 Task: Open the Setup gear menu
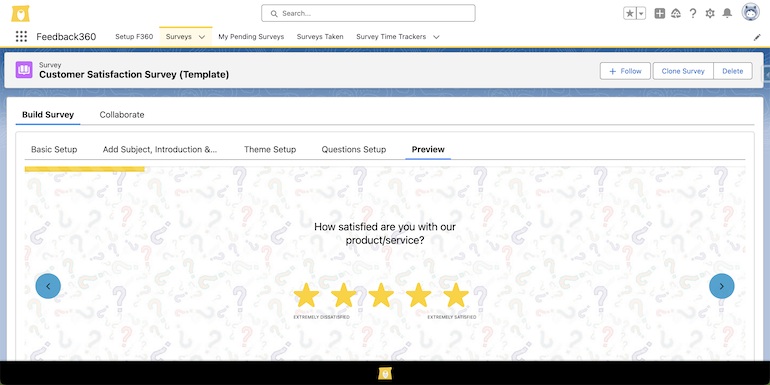pos(710,13)
